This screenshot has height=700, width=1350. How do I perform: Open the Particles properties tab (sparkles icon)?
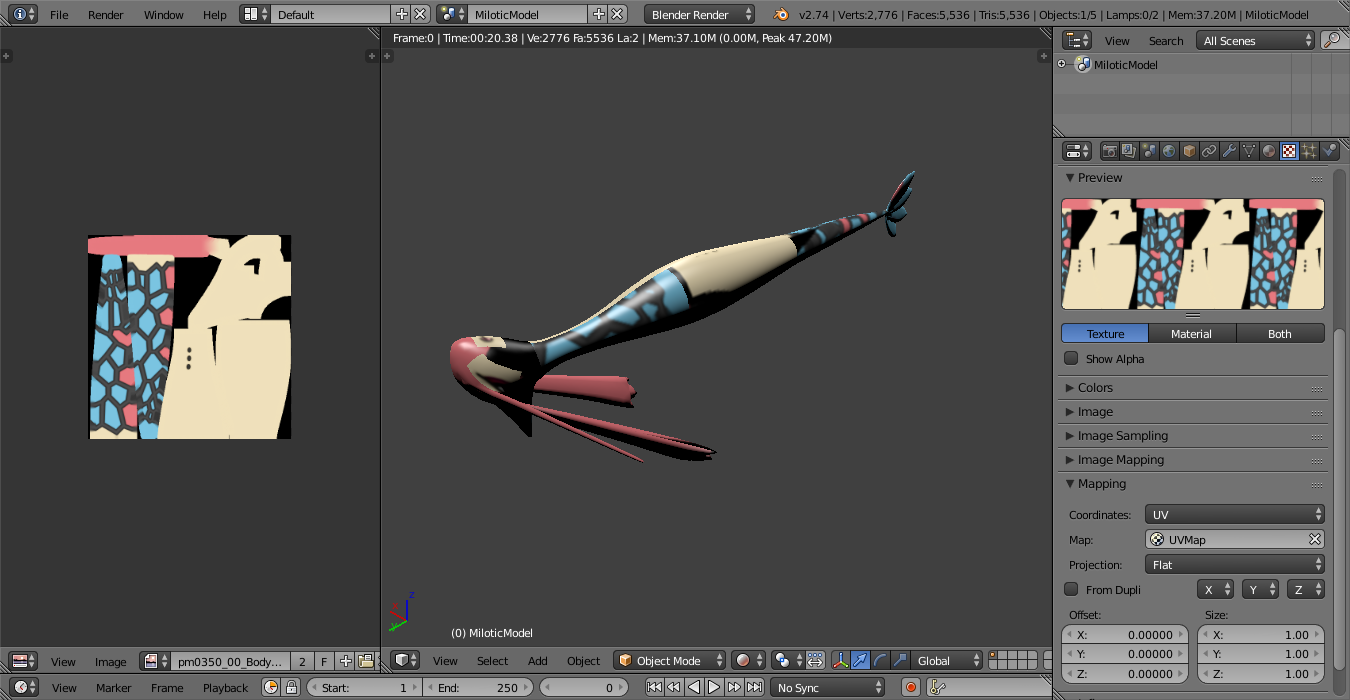pyautogui.click(x=1309, y=151)
